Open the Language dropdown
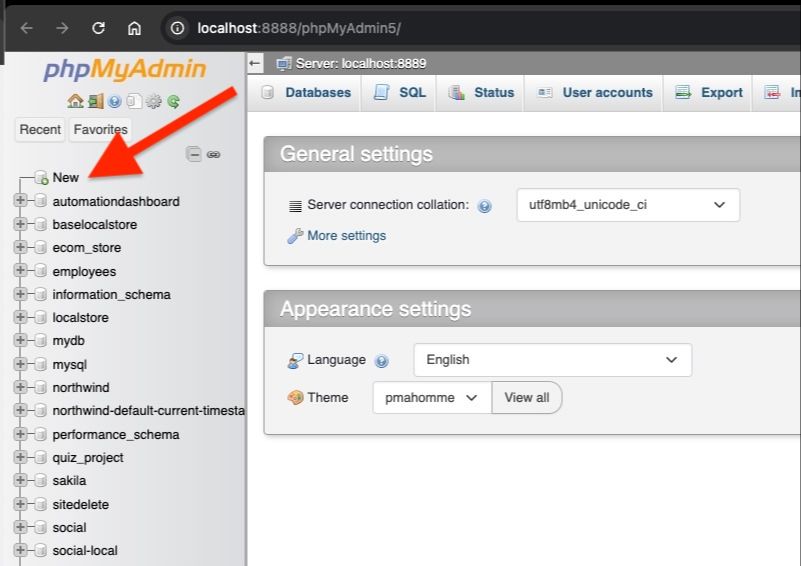 click(553, 360)
